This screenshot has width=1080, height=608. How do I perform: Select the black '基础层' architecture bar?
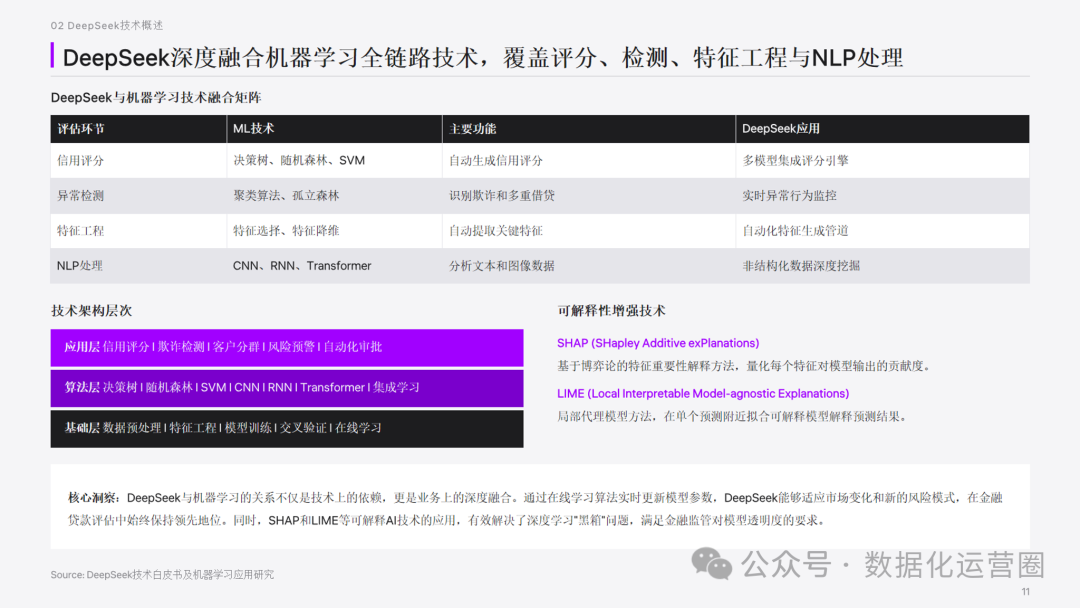[x=287, y=428]
